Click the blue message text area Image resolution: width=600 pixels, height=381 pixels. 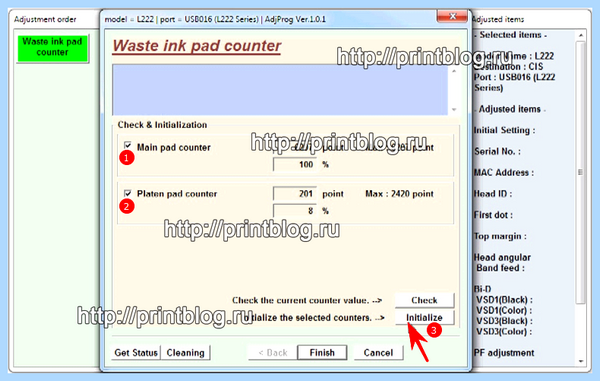pos(280,90)
